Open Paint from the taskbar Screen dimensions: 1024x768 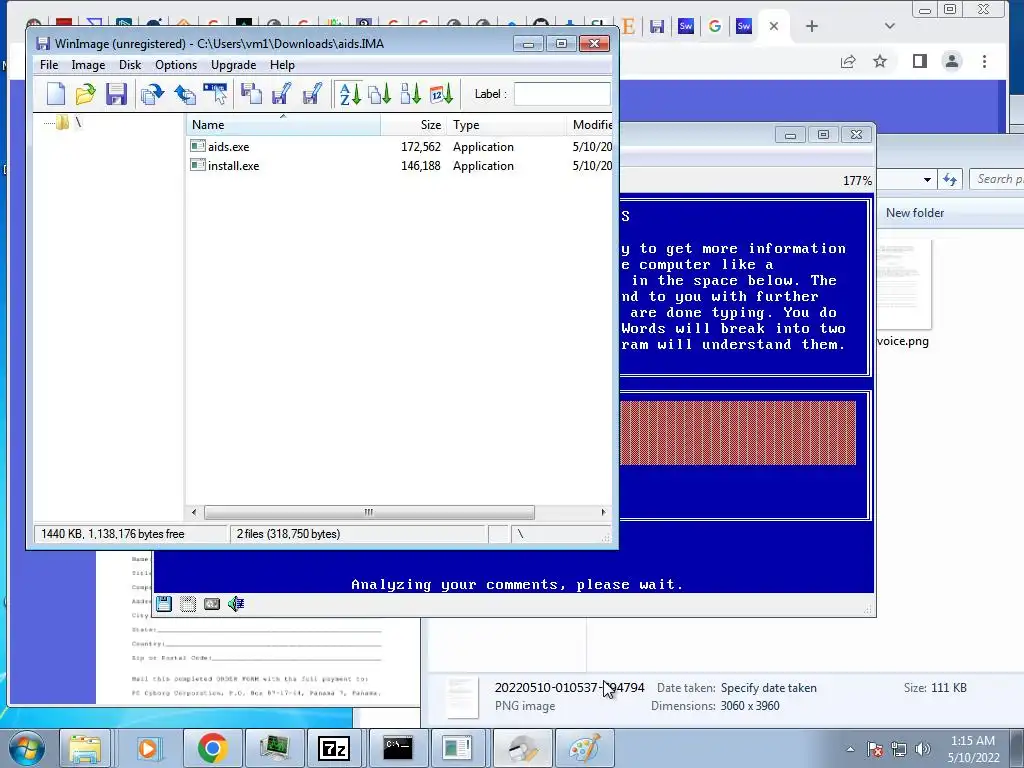click(x=584, y=748)
